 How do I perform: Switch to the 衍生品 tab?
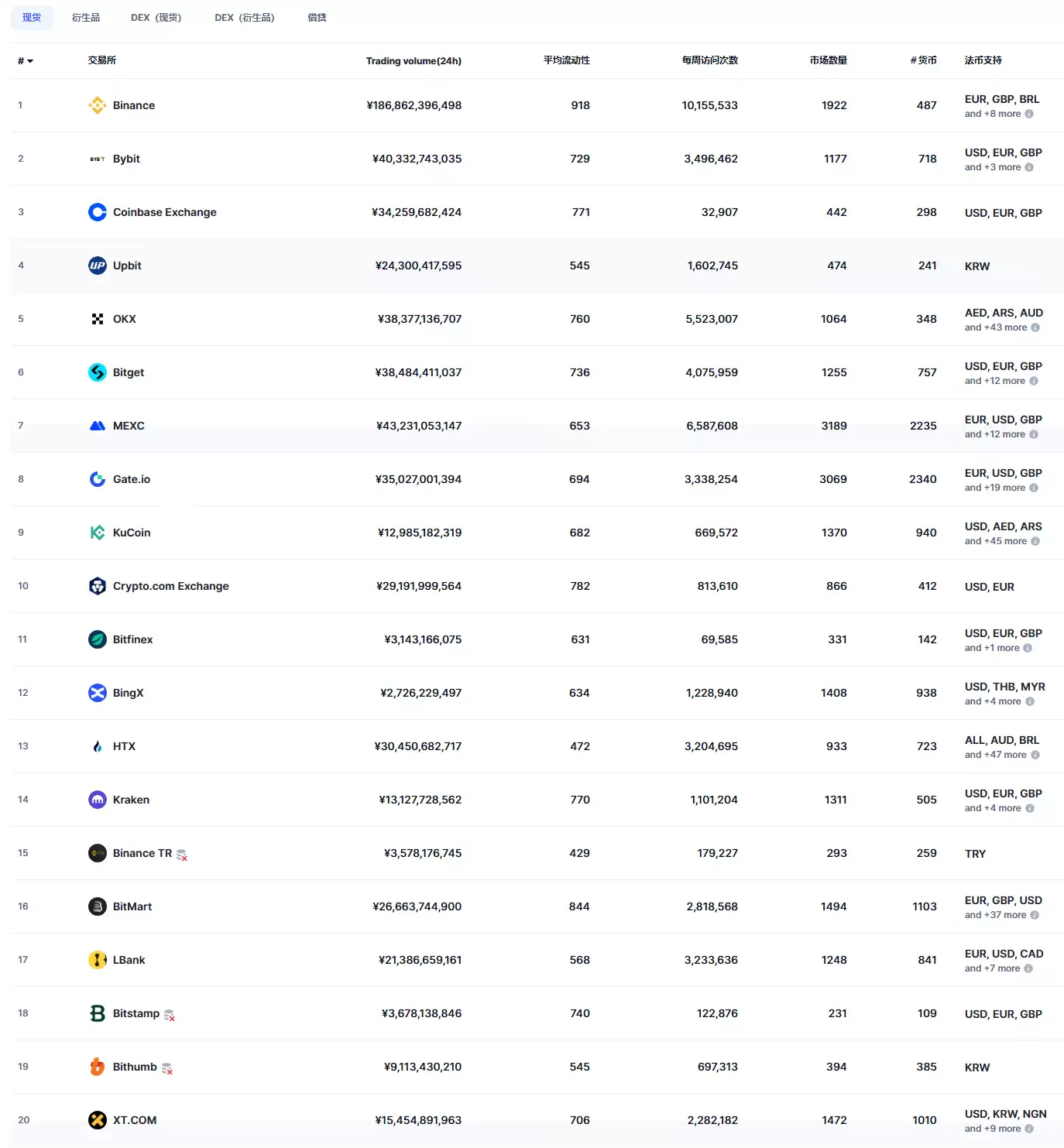86,18
